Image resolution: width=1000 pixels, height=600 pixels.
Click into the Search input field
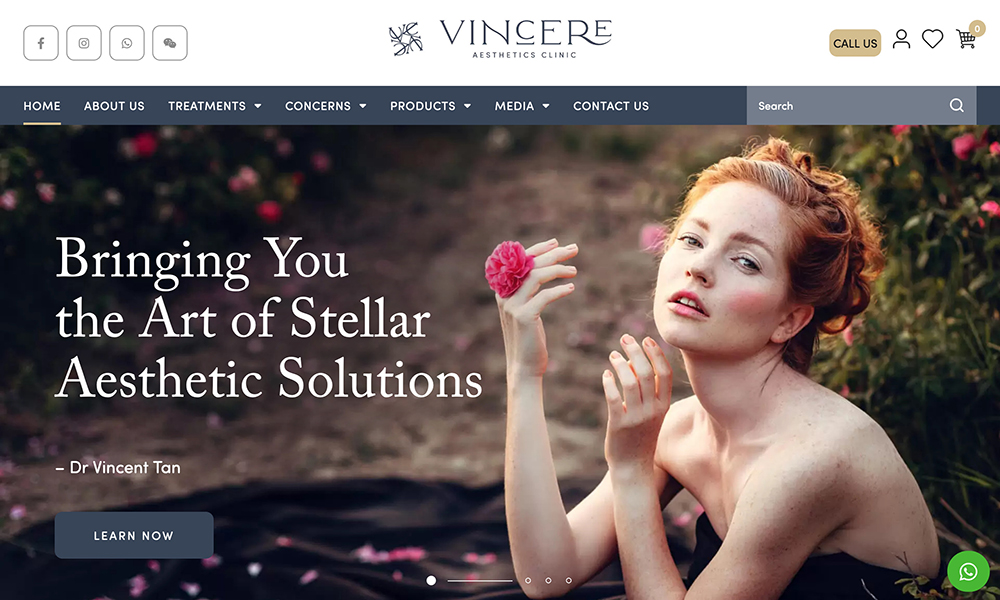(x=848, y=106)
